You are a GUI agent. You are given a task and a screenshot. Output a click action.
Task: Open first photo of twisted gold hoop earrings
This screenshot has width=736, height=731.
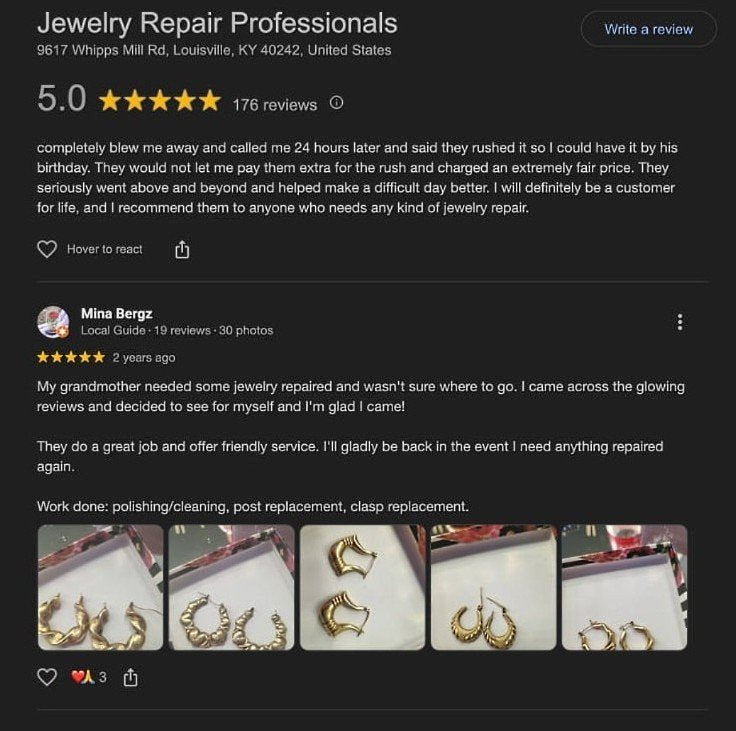[x=100, y=587]
